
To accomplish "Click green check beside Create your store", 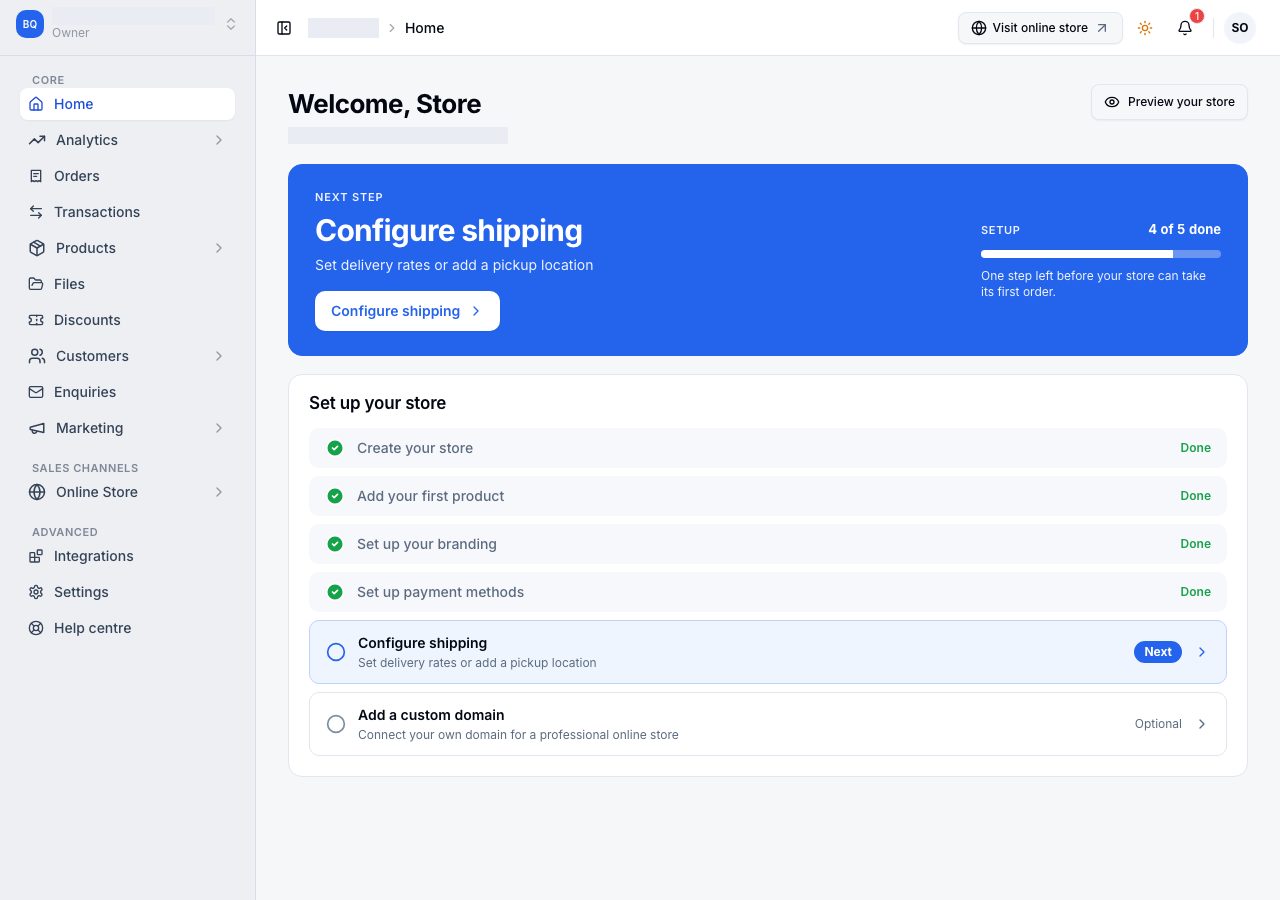I will tap(335, 448).
